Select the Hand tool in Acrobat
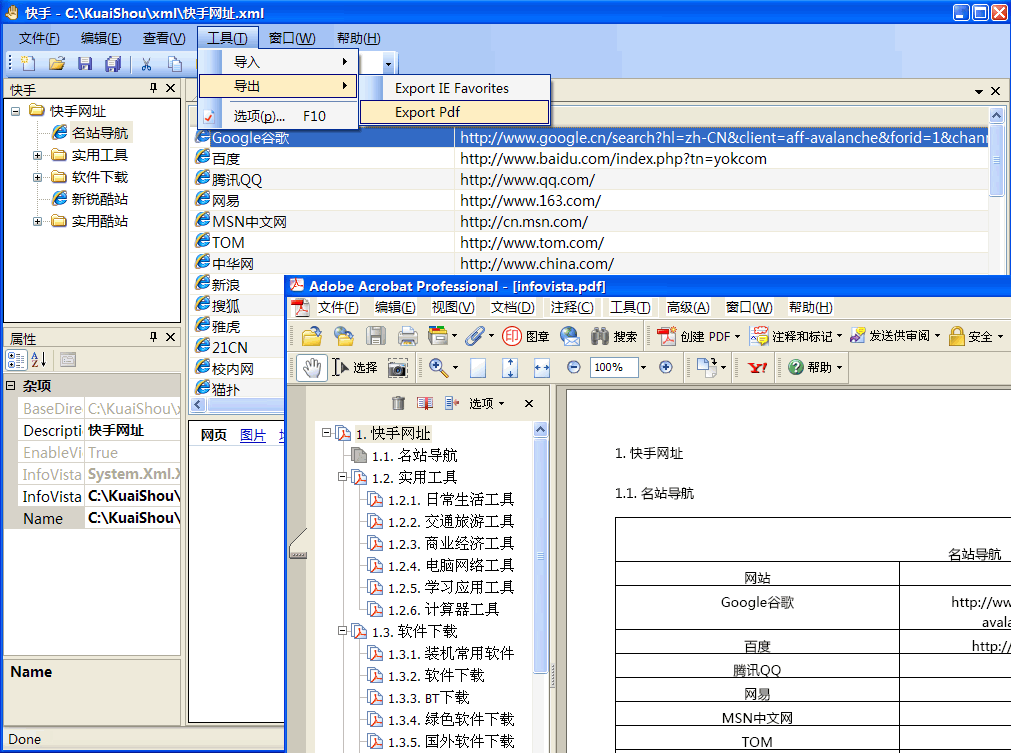 click(311, 368)
